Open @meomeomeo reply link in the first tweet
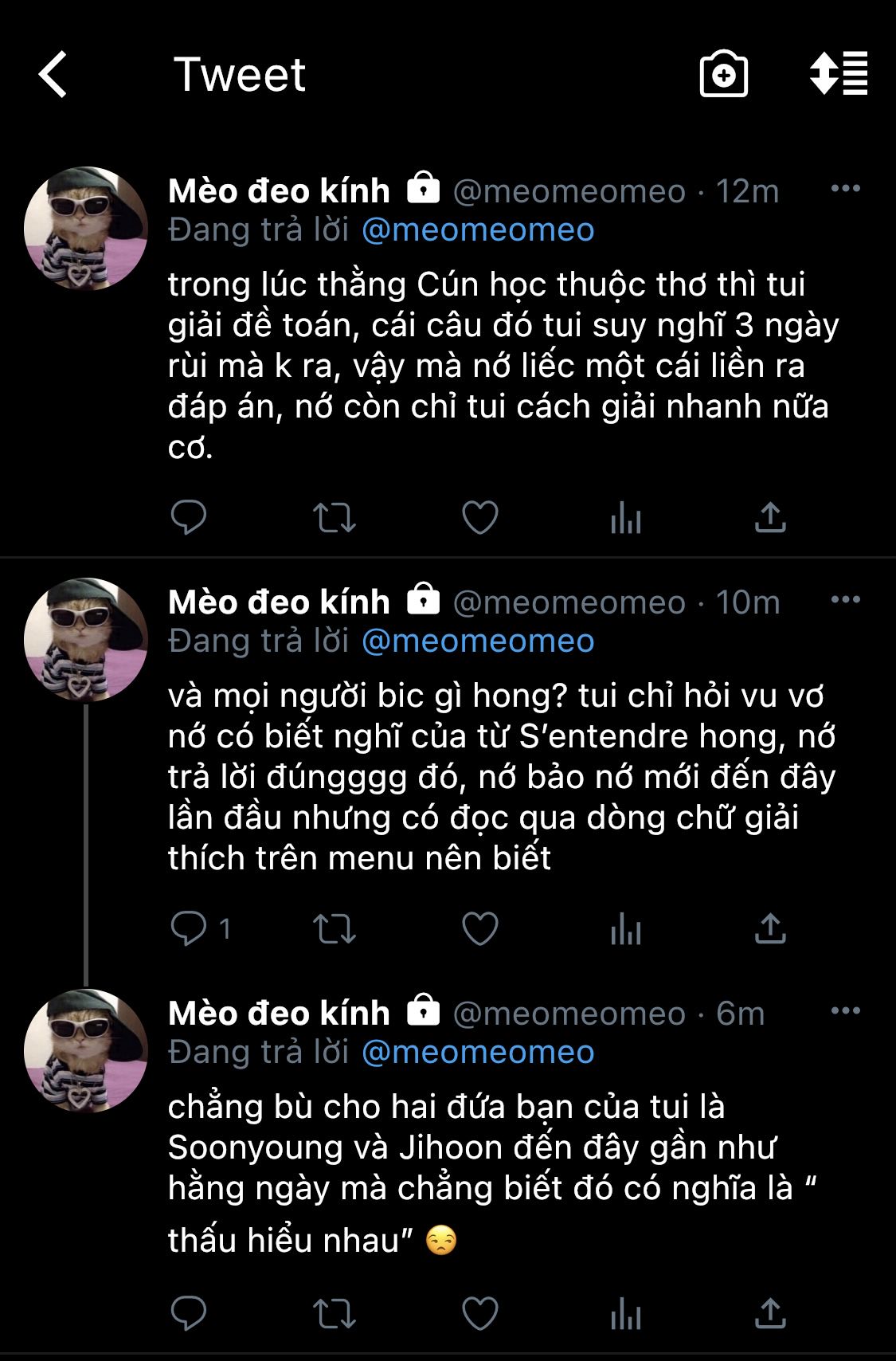The width and height of the screenshot is (896, 1361). coord(478,230)
